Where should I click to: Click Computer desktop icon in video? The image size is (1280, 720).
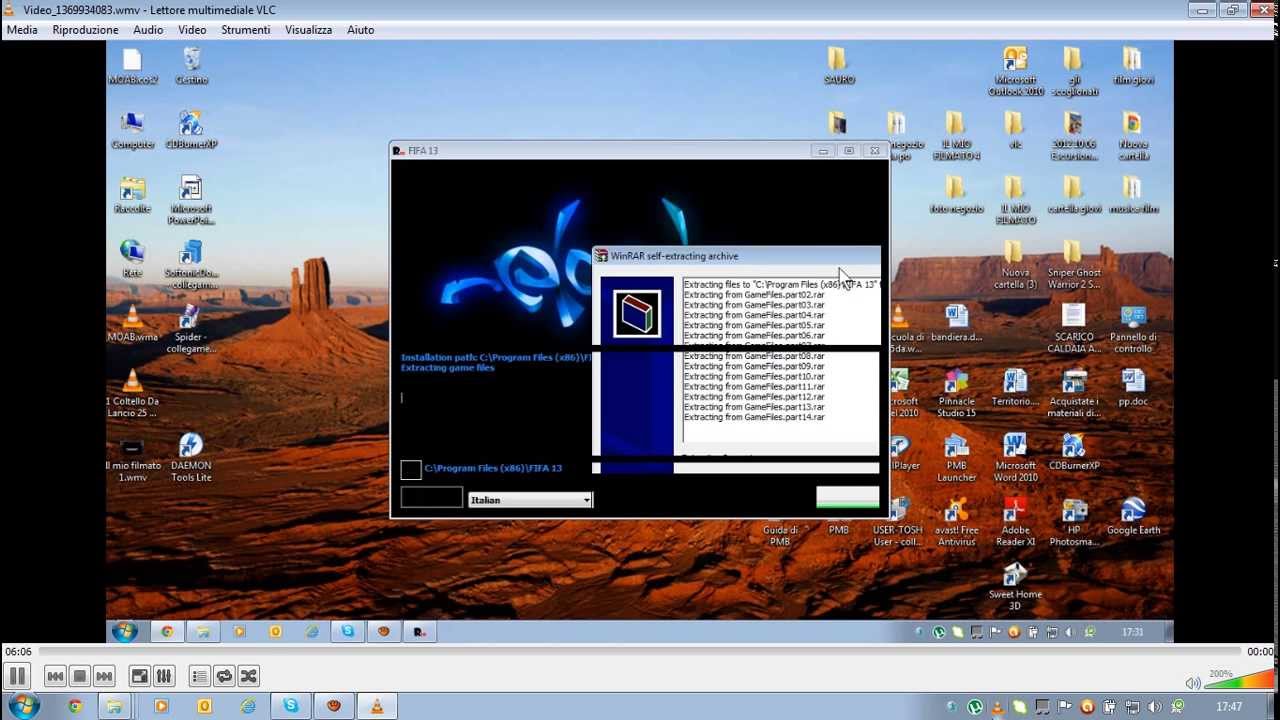[132, 130]
